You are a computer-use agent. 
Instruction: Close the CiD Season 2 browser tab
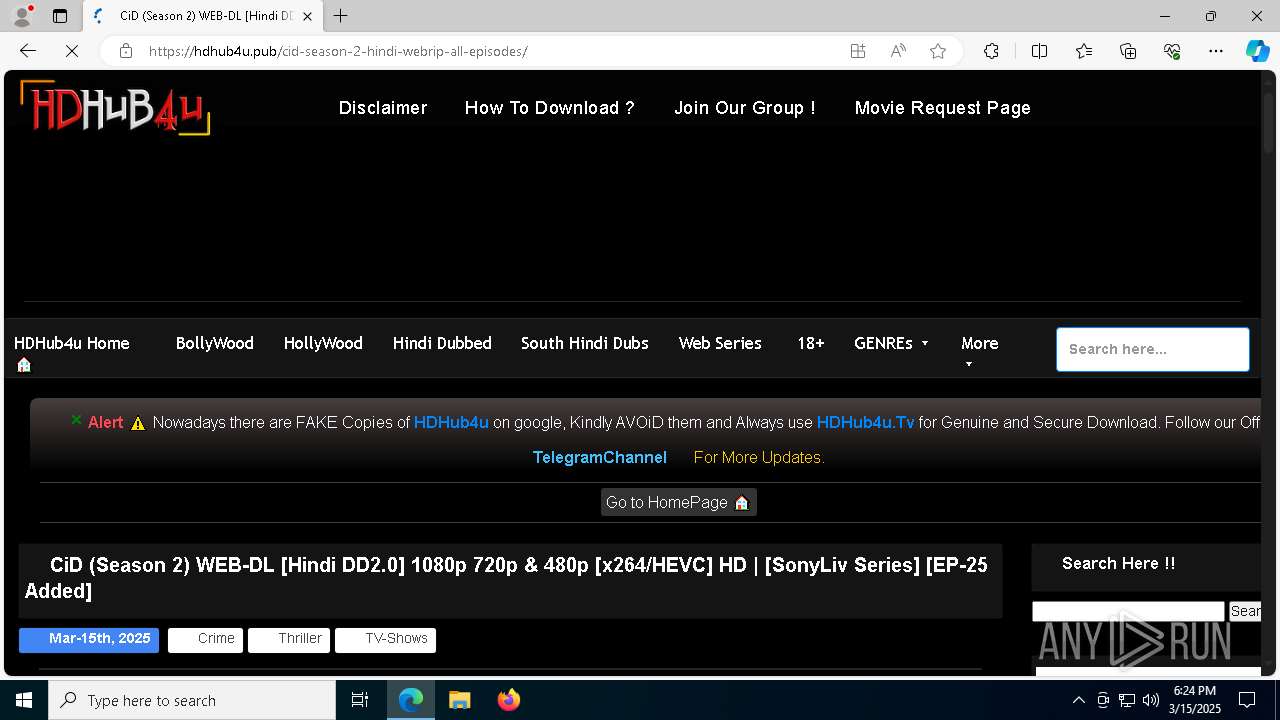point(307,16)
